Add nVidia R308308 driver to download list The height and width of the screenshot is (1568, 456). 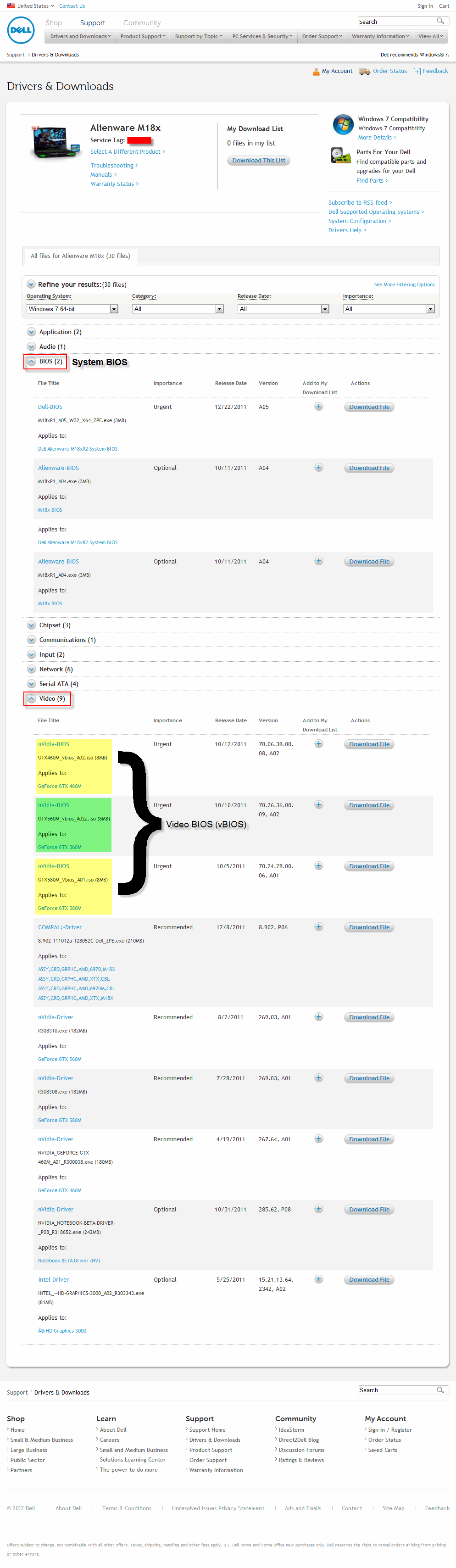pos(318,1078)
